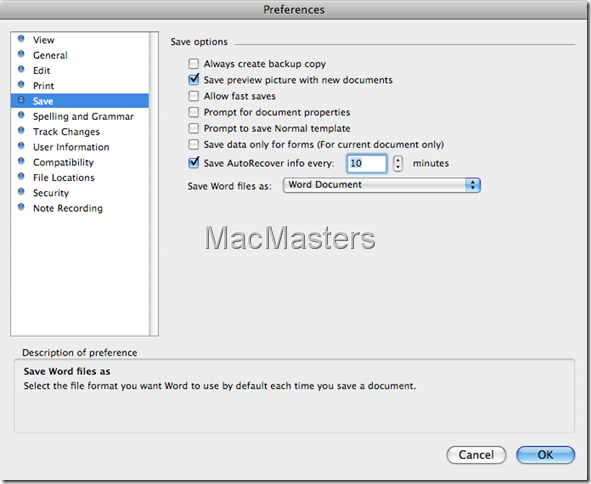This screenshot has width=591, height=484.
Task: Click the bullet icon beside Compatibility
Action: [x=21, y=161]
